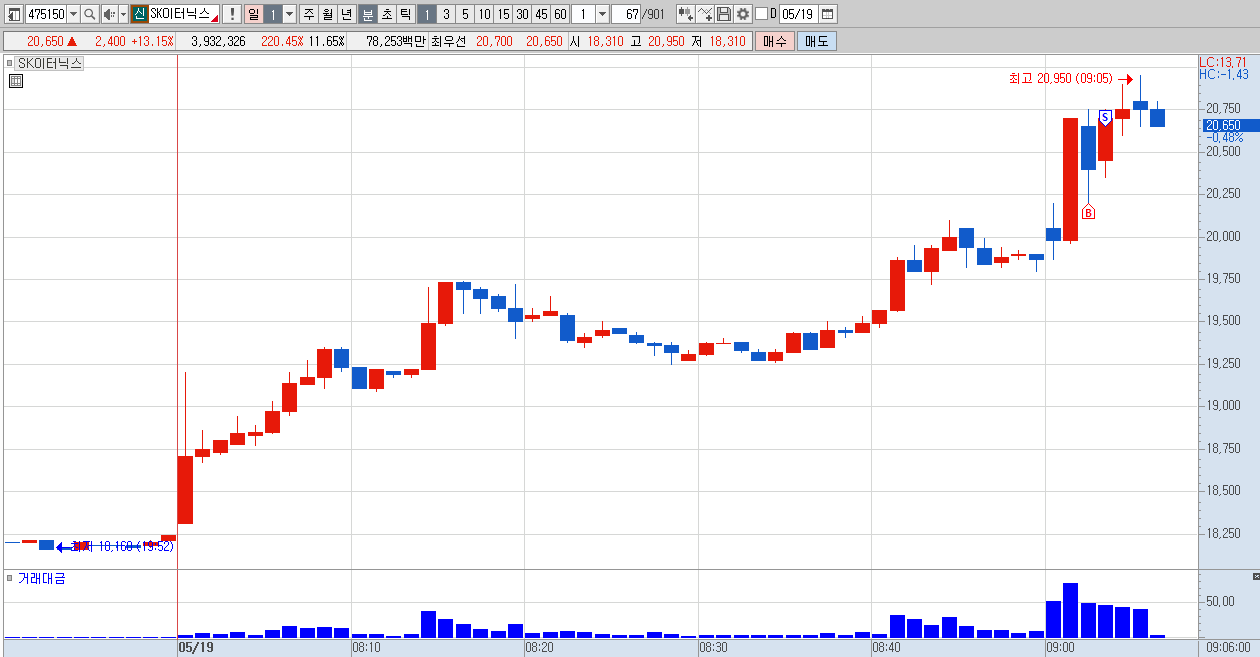Select the 30 minute interval tab
This screenshot has width=1260, height=657.
click(522, 14)
